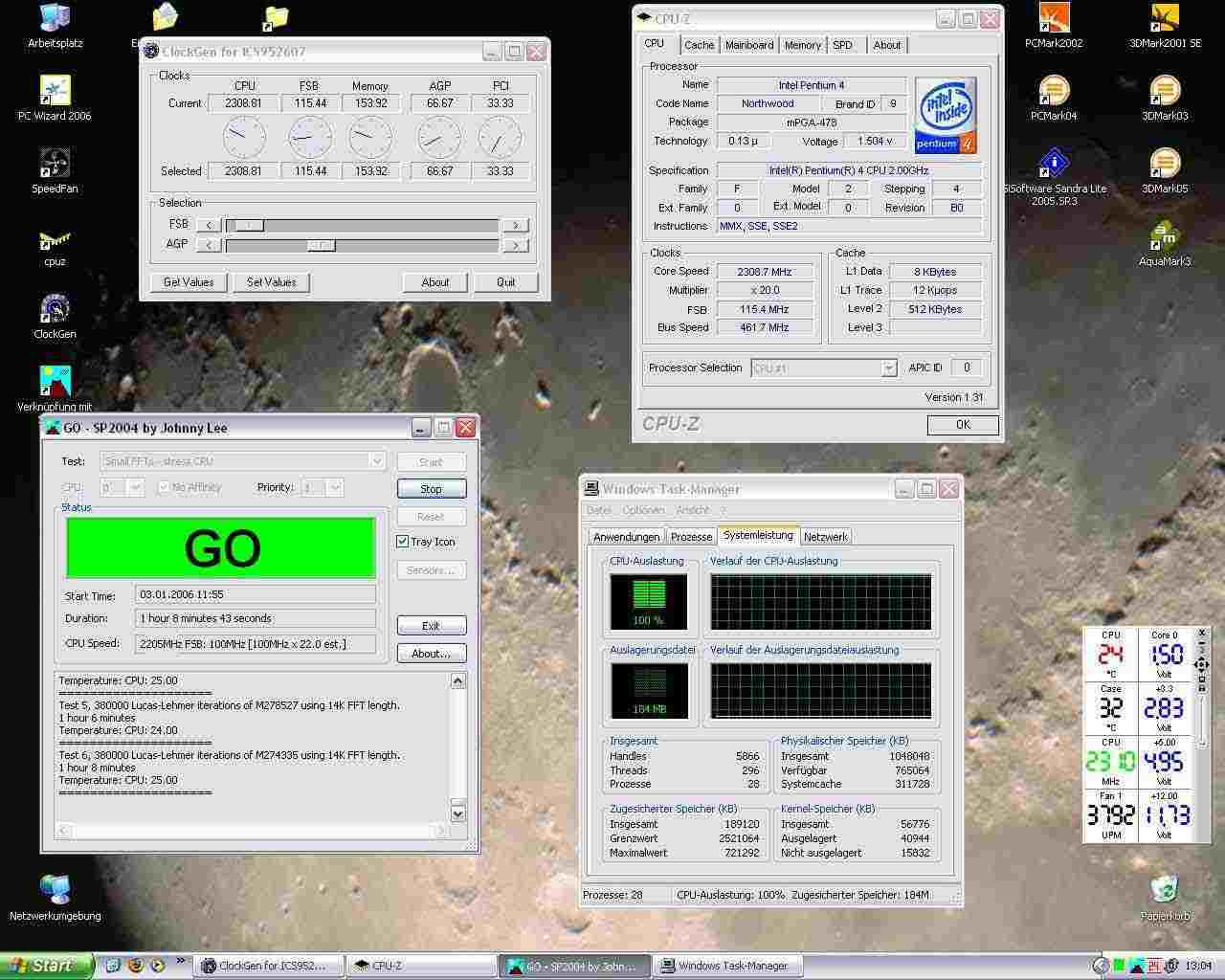Click Get Values in ClockGen
This screenshot has width=1225, height=980.
click(189, 282)
